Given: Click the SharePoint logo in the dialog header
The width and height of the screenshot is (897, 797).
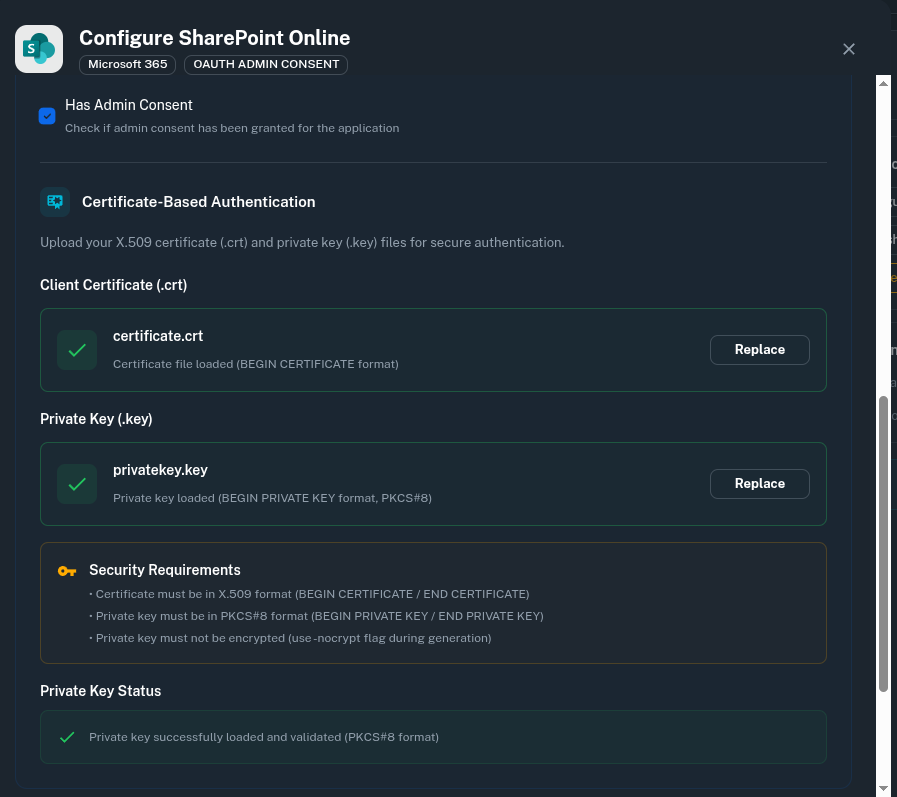Looking at the screenshot, I should point(38,48).
